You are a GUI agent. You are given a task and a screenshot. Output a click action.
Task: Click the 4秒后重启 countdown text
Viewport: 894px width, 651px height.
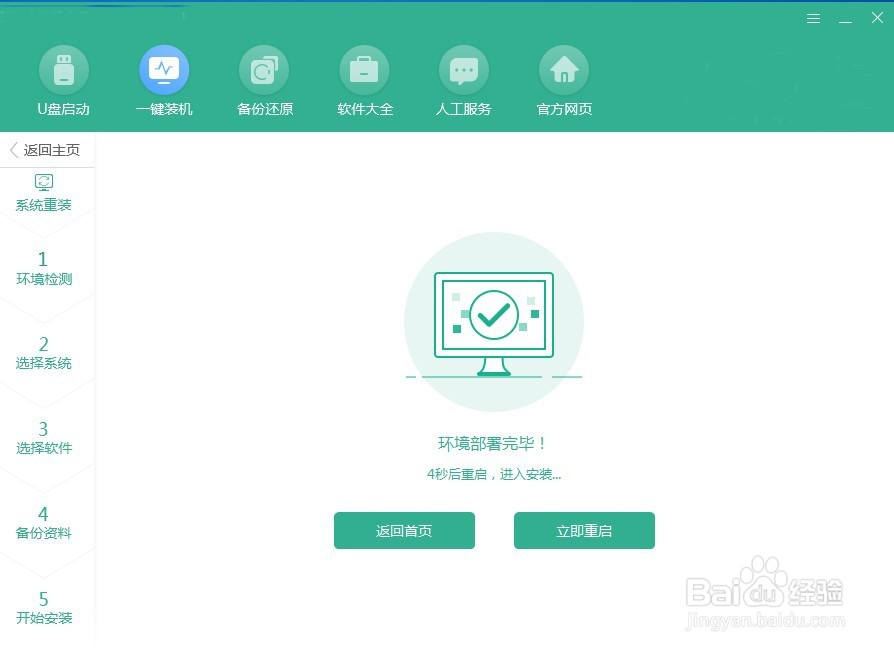click(x=494, y=474)
